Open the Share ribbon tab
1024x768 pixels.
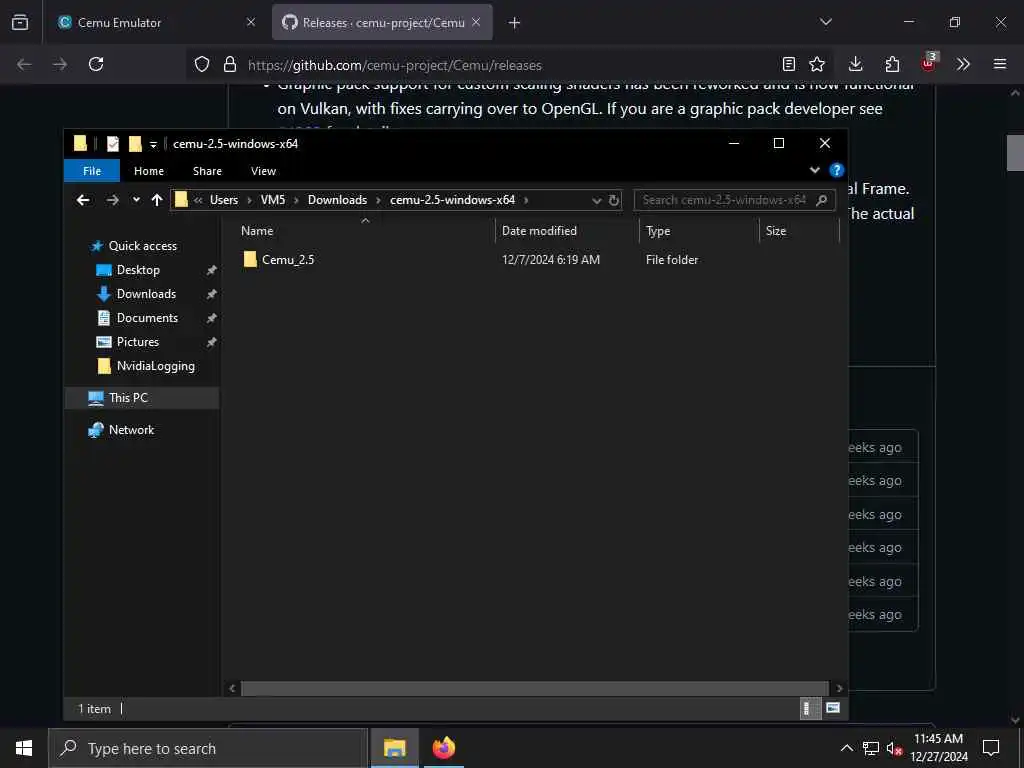(207, 171)
